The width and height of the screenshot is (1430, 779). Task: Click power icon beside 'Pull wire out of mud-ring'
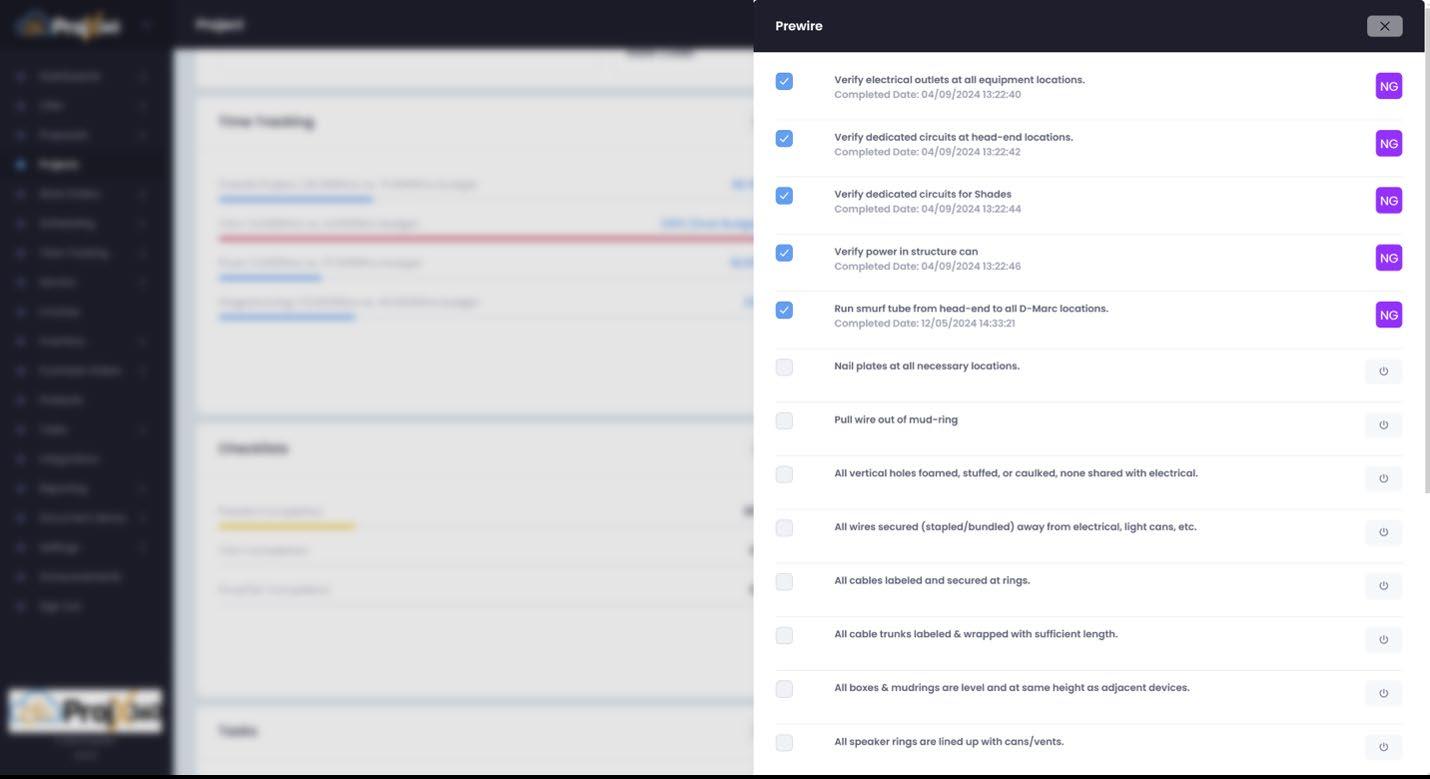1383,425
